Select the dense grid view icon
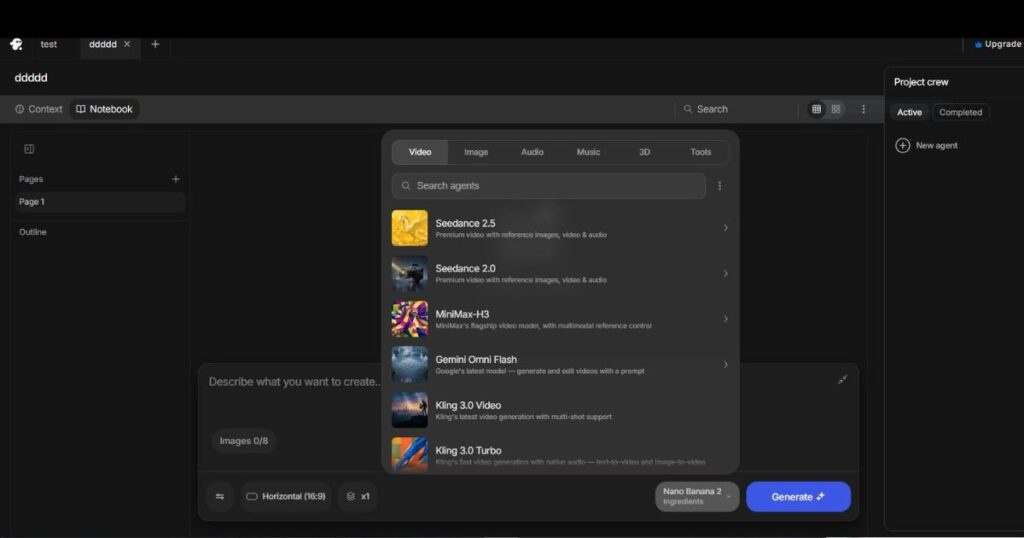The width and height of the screenshot is (1024, 538). [x=816, y=109]
